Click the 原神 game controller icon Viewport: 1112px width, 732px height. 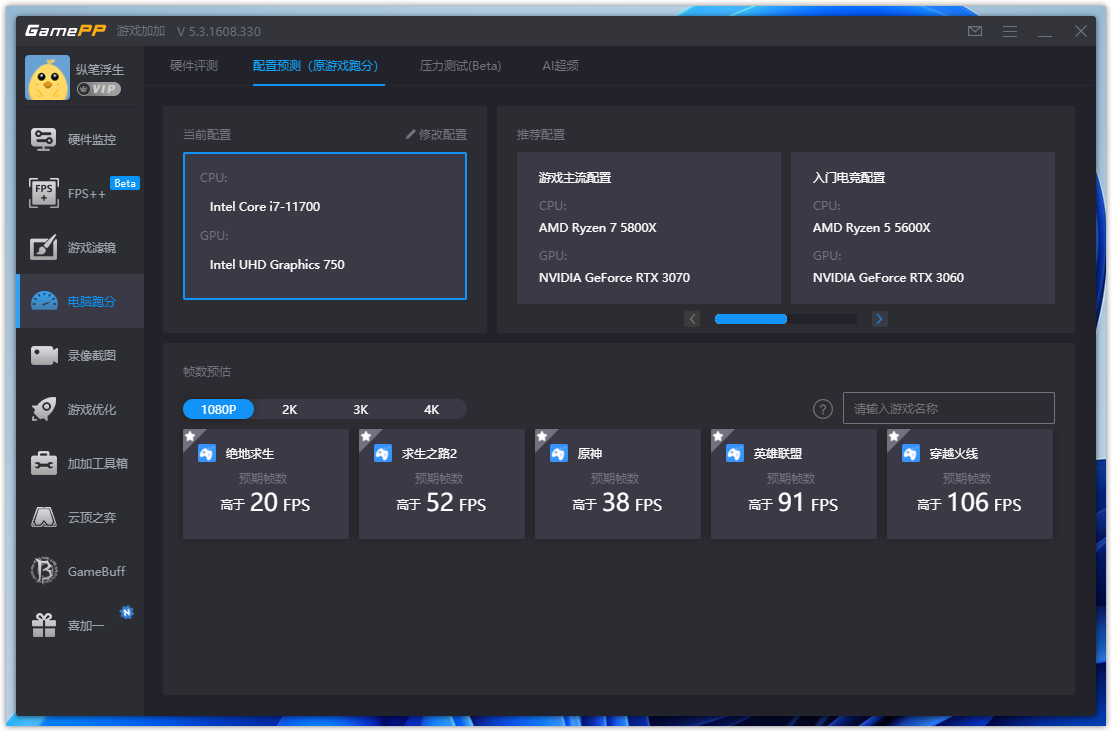pyautogui.click(x=558, y=453)
